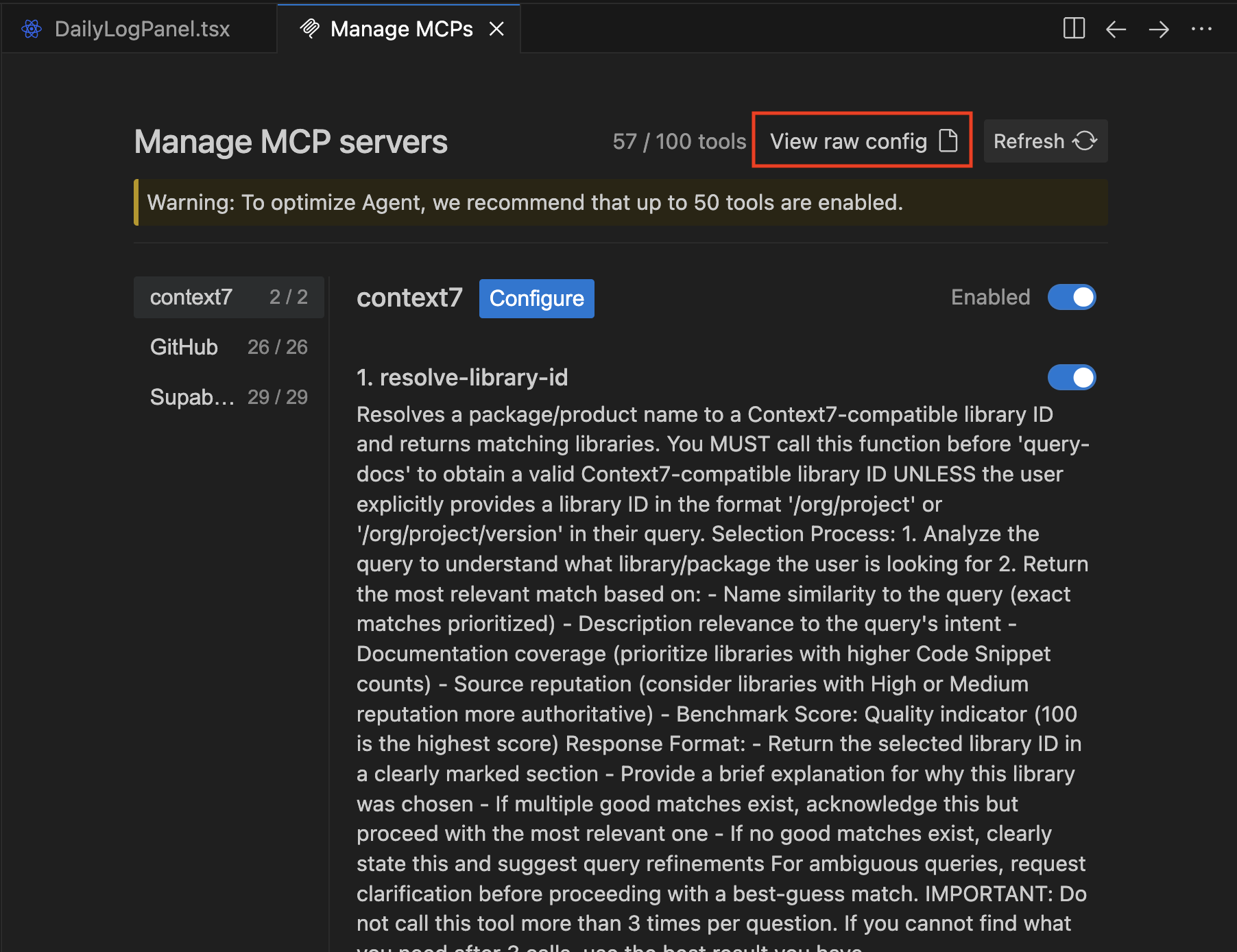Go back with the left arrow icon

1116,29
